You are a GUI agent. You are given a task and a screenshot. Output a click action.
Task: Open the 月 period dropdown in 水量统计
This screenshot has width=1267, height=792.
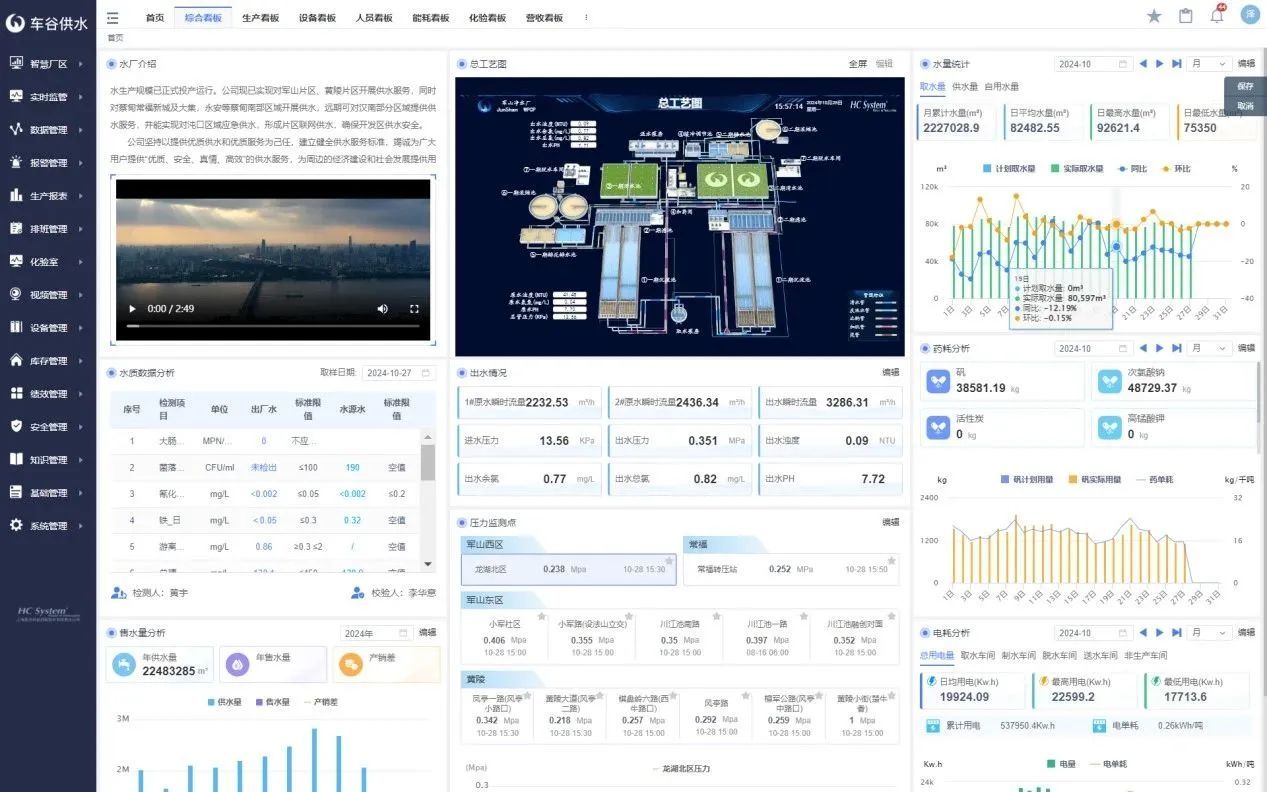point(1208,63)
